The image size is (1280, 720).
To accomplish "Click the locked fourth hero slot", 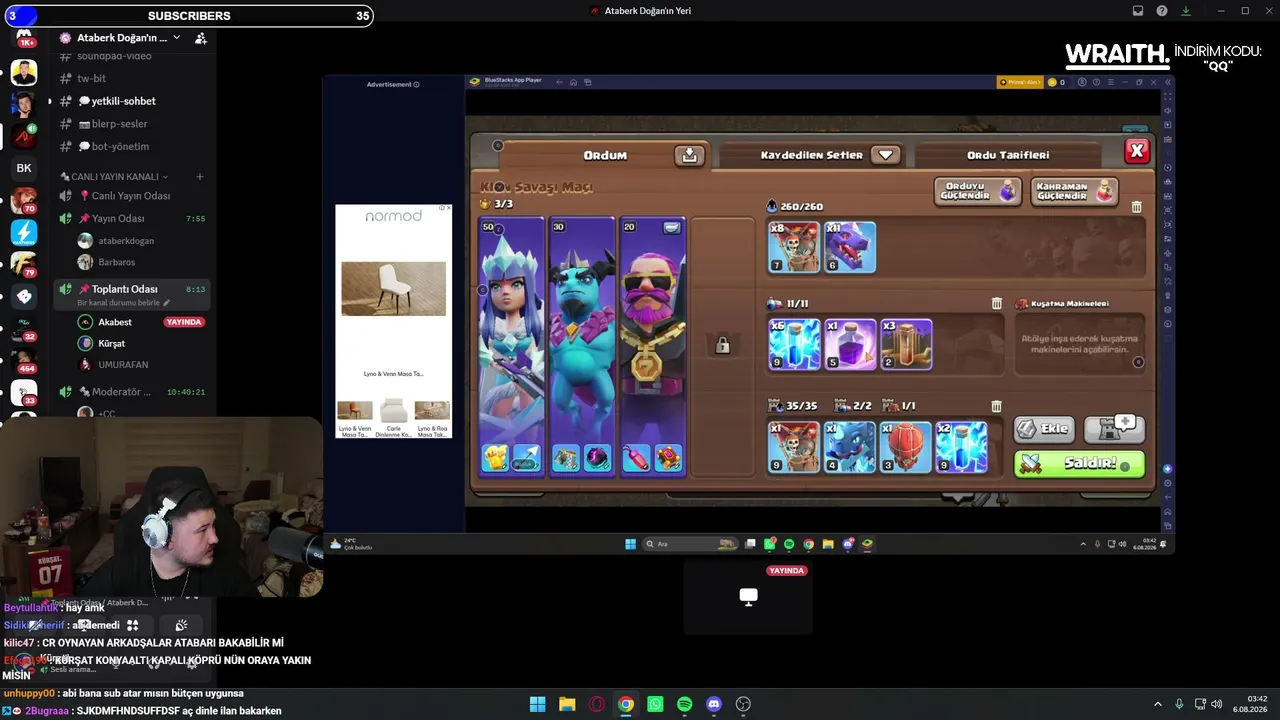I will tap(722, 346).
